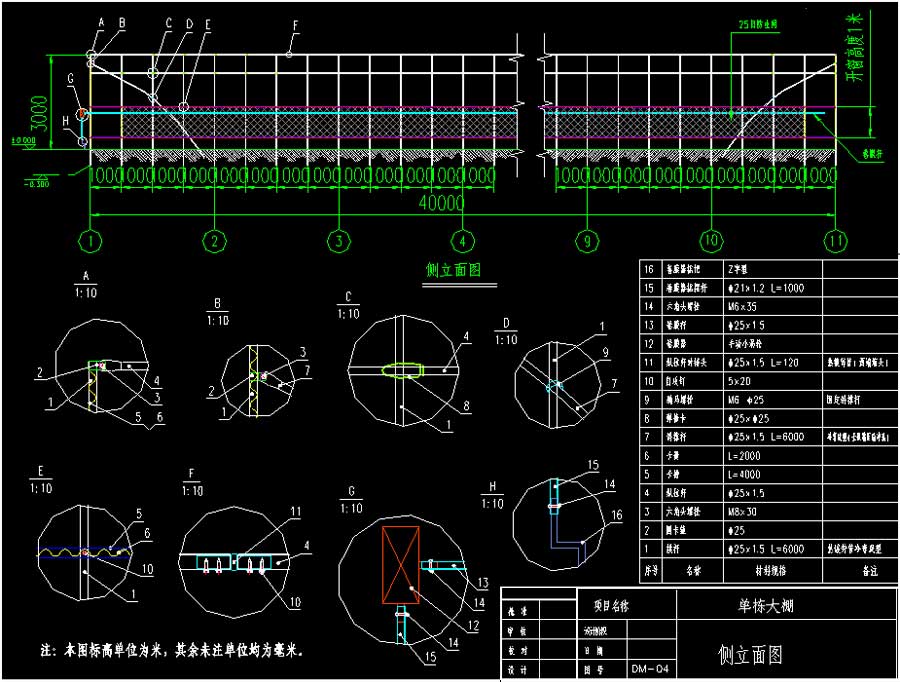Click the green axis bubble numbered 2
The image size is (900, 682).
215,241
